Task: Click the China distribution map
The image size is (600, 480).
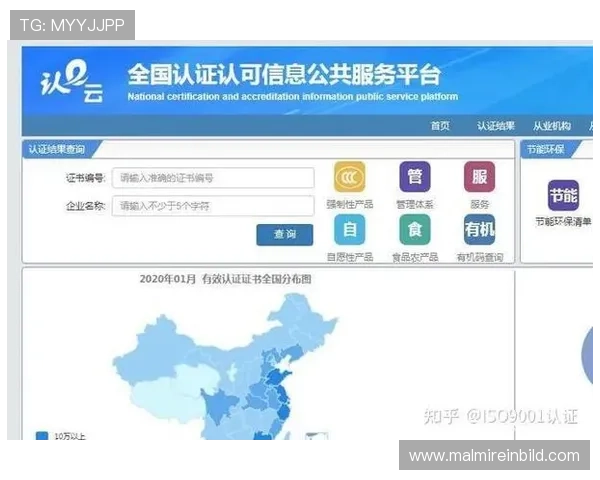Action: 226,367
